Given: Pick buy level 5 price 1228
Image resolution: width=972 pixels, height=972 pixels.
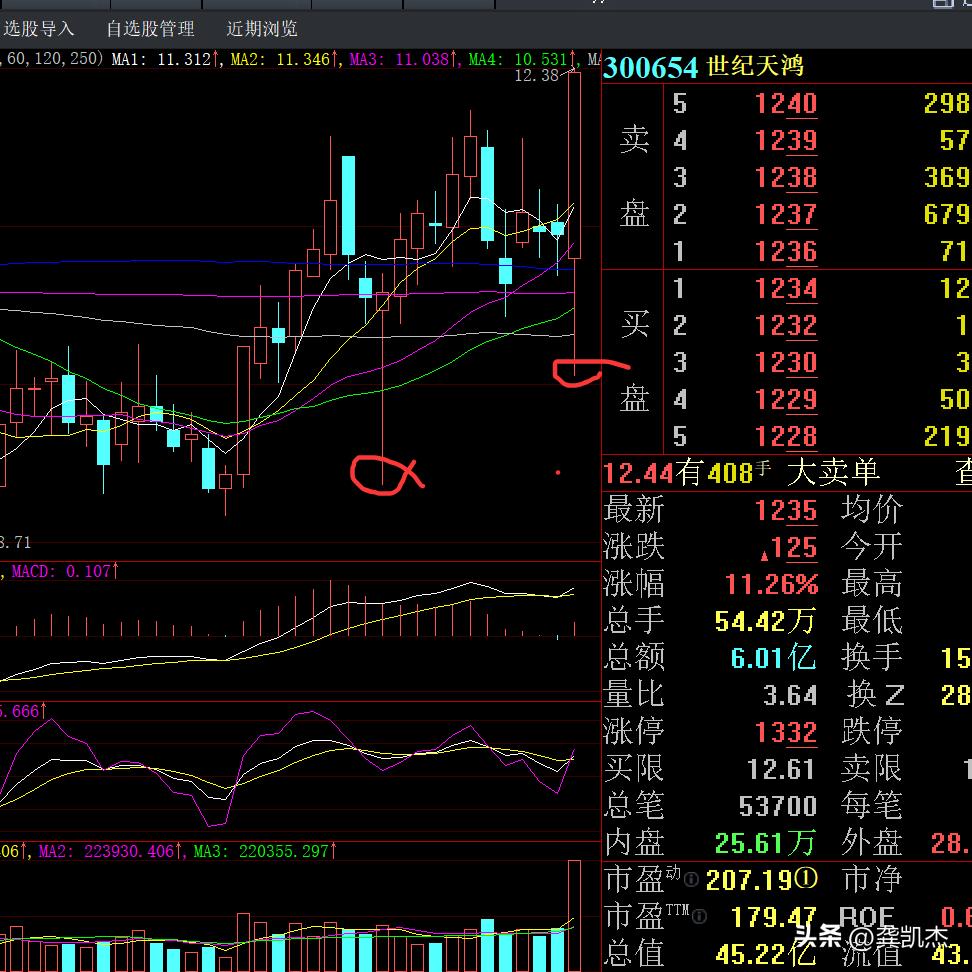Looking at the screenshot, I should coord(785,436).
